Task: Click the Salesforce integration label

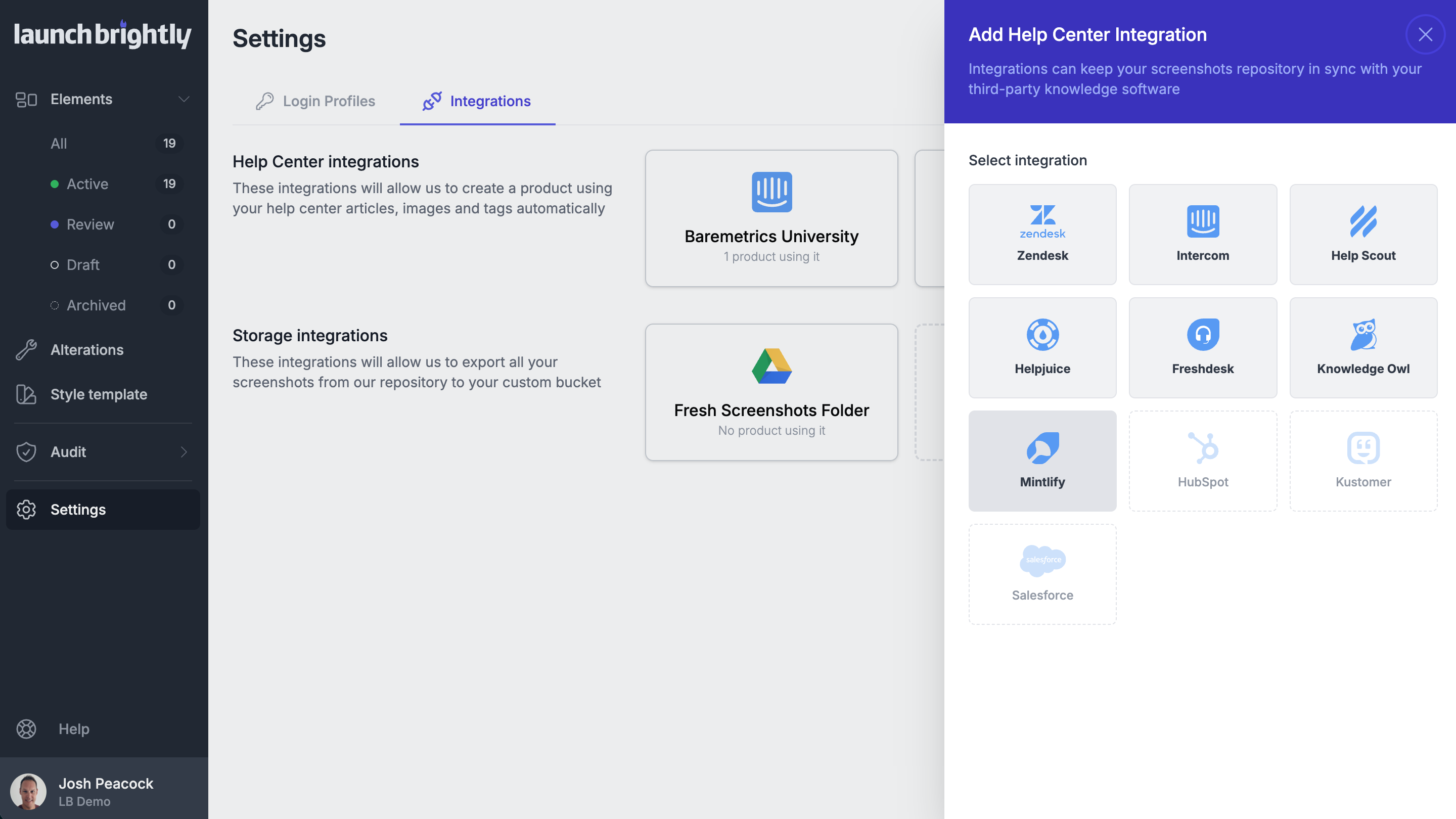Action: [x=1042, y=595]
